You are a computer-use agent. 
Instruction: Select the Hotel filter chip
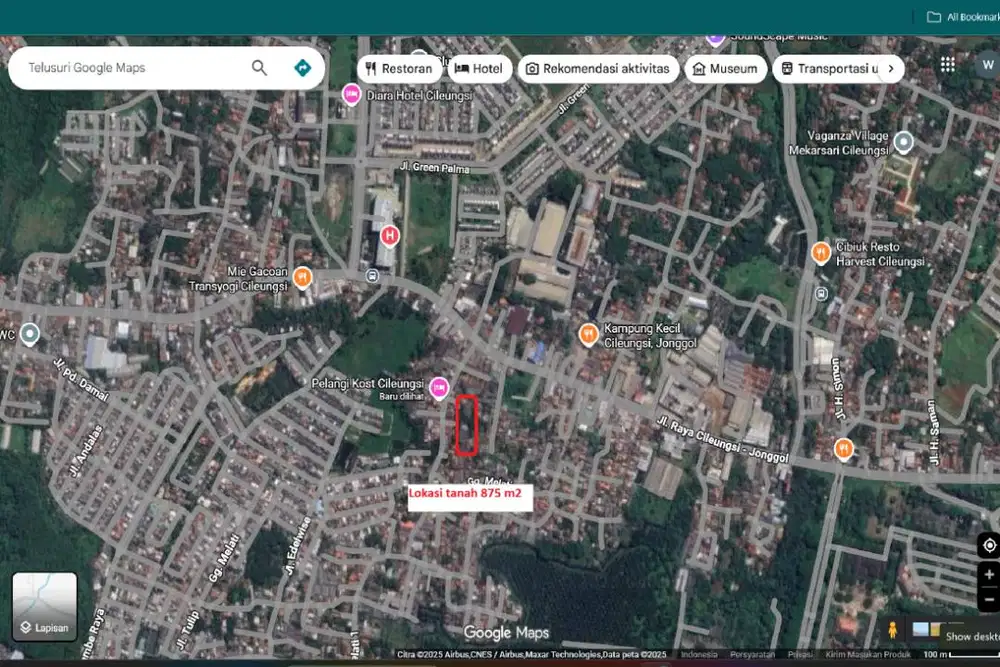click(x=479, y=68)
